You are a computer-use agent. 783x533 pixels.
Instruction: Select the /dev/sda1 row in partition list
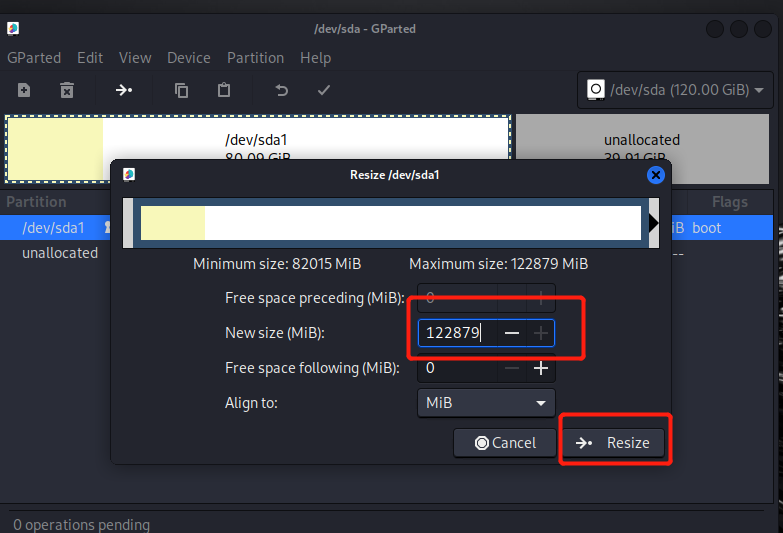[387, 228]
